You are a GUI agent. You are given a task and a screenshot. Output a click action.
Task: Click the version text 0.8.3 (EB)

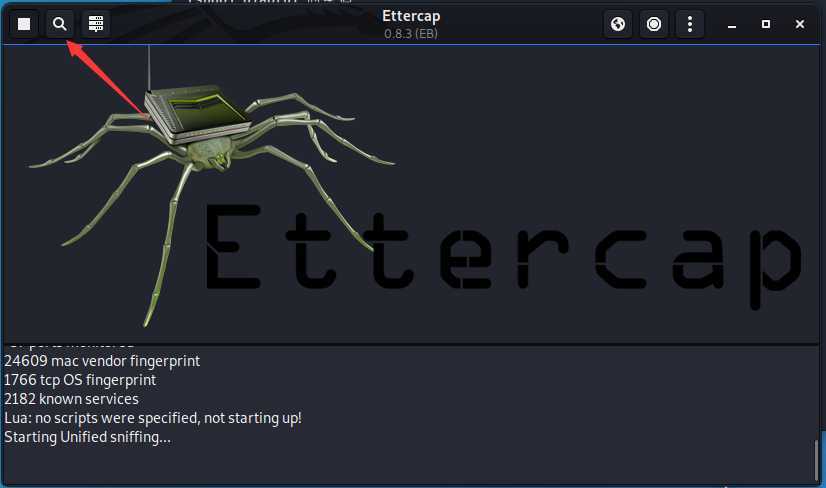pos(411,34)
